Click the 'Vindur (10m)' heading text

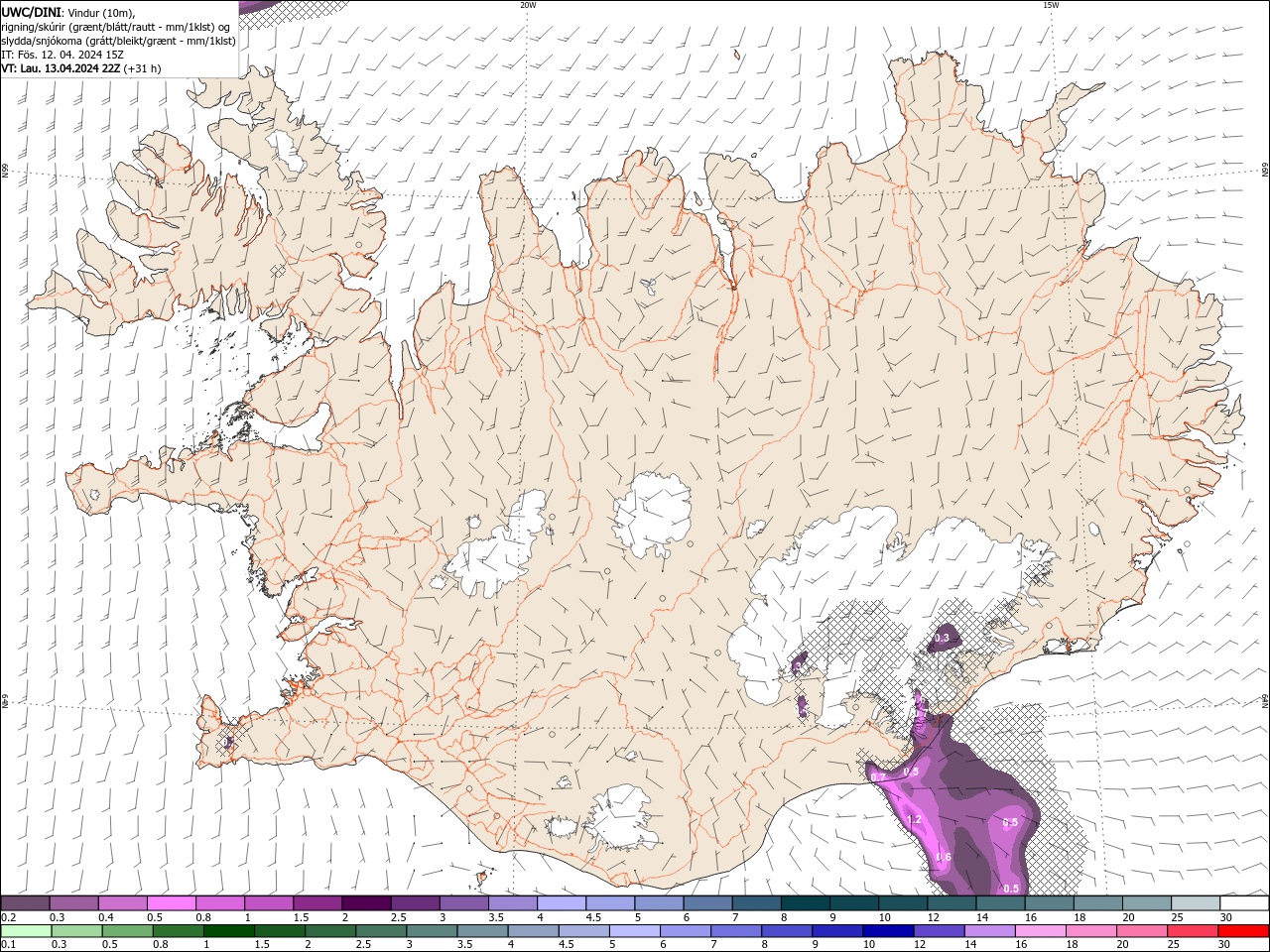click(x=100, y=12)
